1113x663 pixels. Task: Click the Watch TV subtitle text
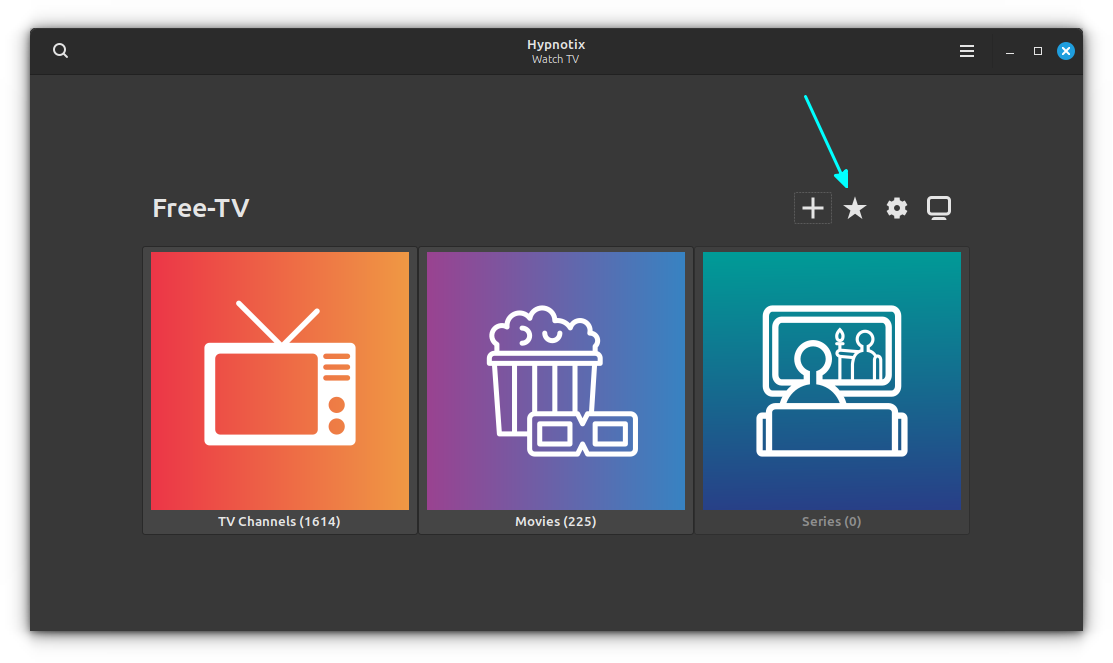click(555, 59)
